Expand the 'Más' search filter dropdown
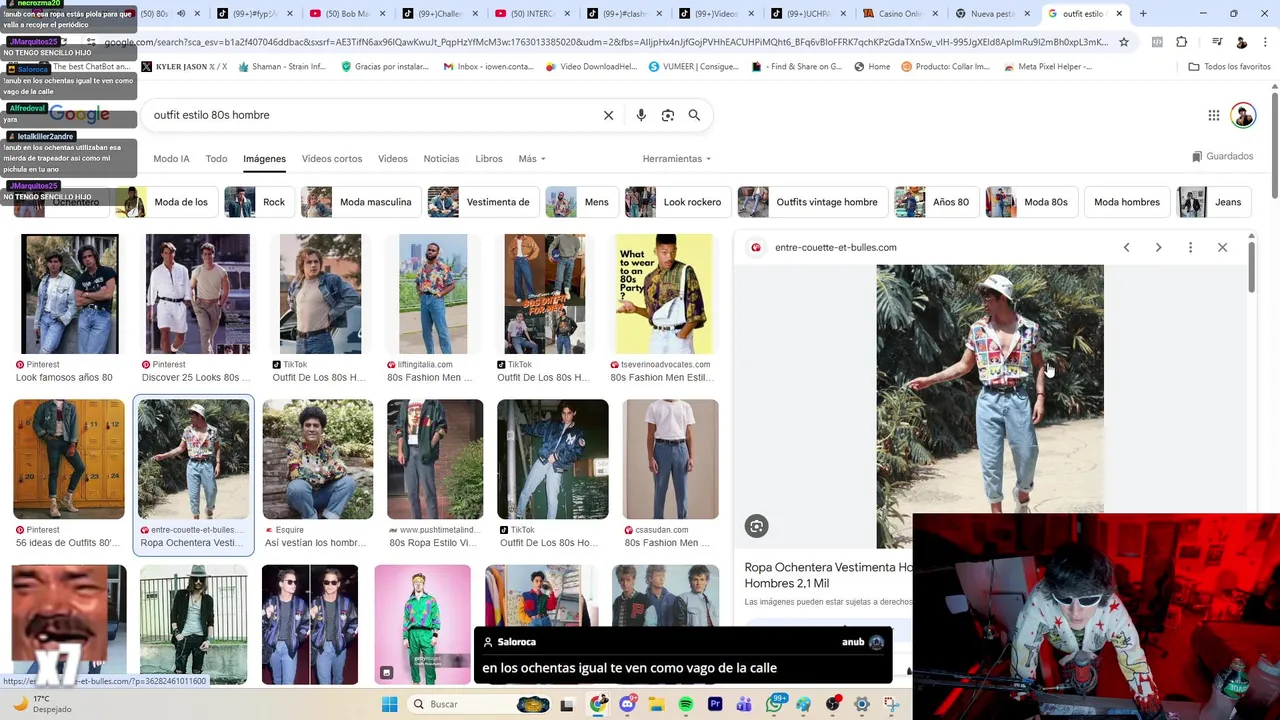Viewport: 1280px width, 720px height. click(532, 159)
